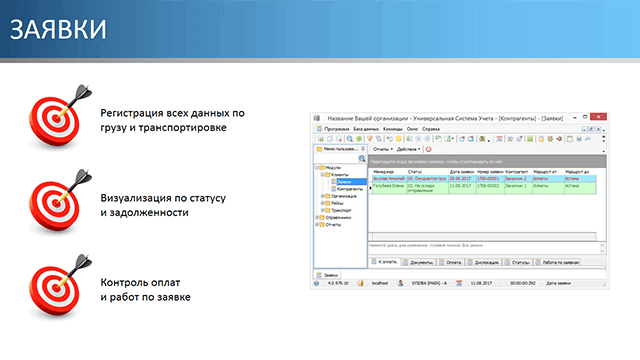Click the filter funnel toolbar icon
This screenshot has height=360, width=640.
[369, 139]
